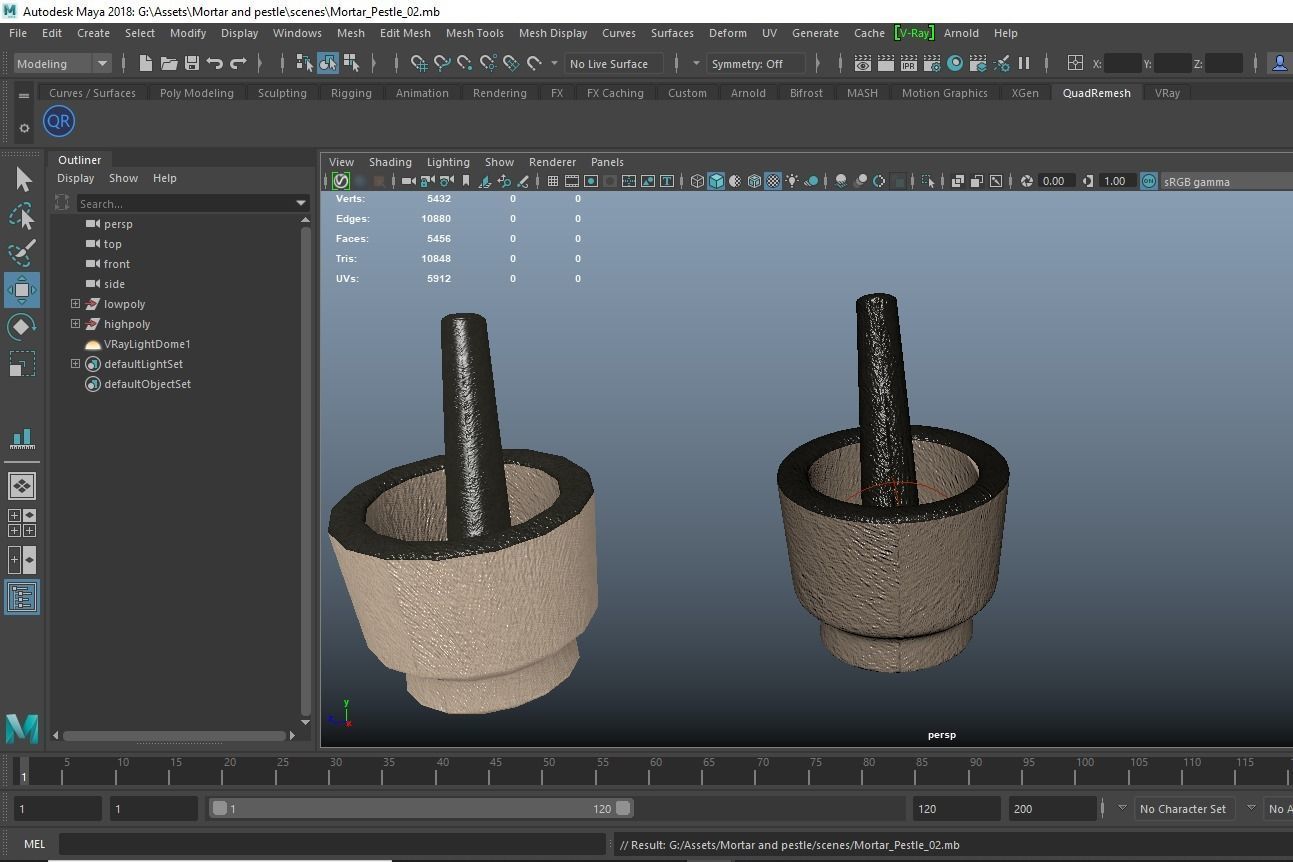Select the Move tool in toolbox
This screenshot has height=862, width=1293.
coord(22,290)
